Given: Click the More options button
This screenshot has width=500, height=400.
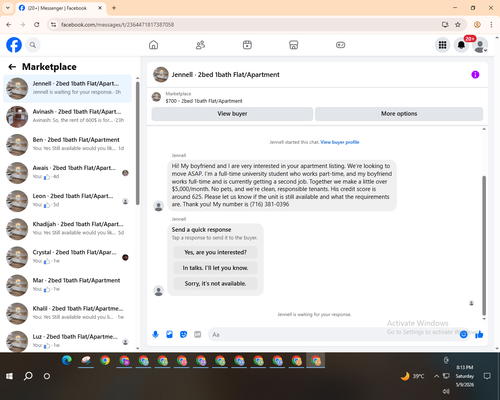Looking at the screenshot, I should pos(399,114).
